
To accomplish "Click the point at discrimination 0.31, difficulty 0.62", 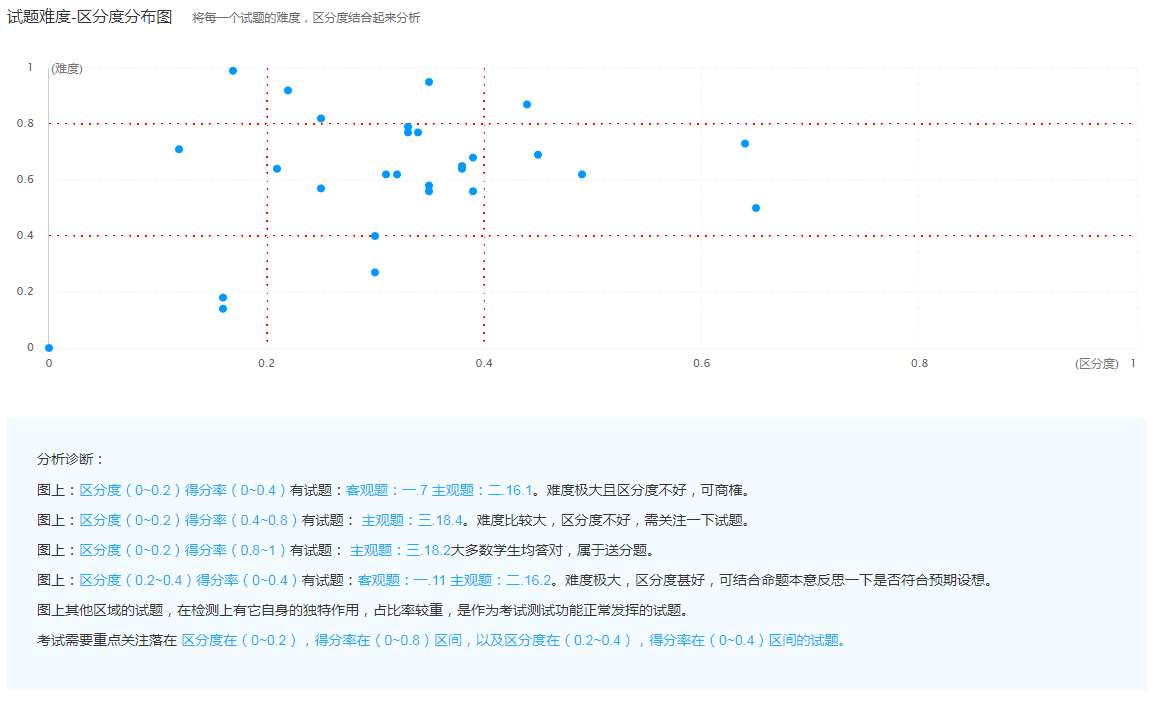I will pyautogui.click(x=386, y=174).
